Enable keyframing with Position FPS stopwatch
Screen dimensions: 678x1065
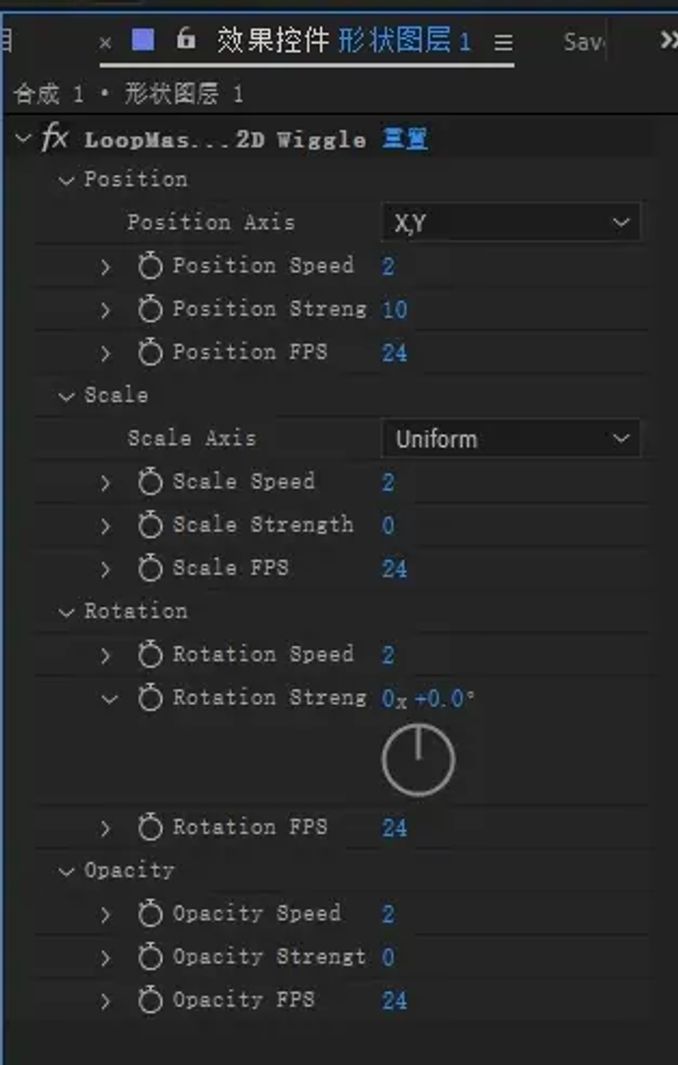point(150,352)
